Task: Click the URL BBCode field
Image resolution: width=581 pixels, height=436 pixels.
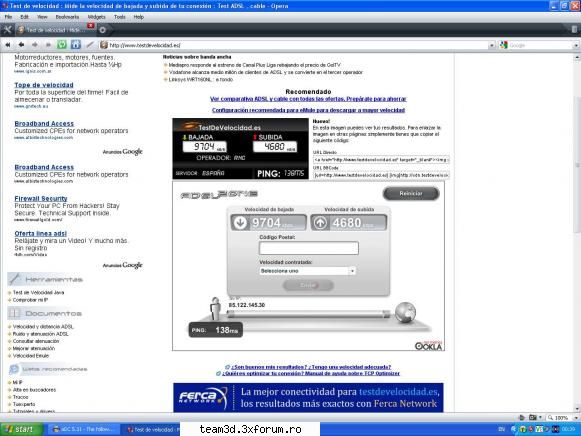Action: point(381,175)
